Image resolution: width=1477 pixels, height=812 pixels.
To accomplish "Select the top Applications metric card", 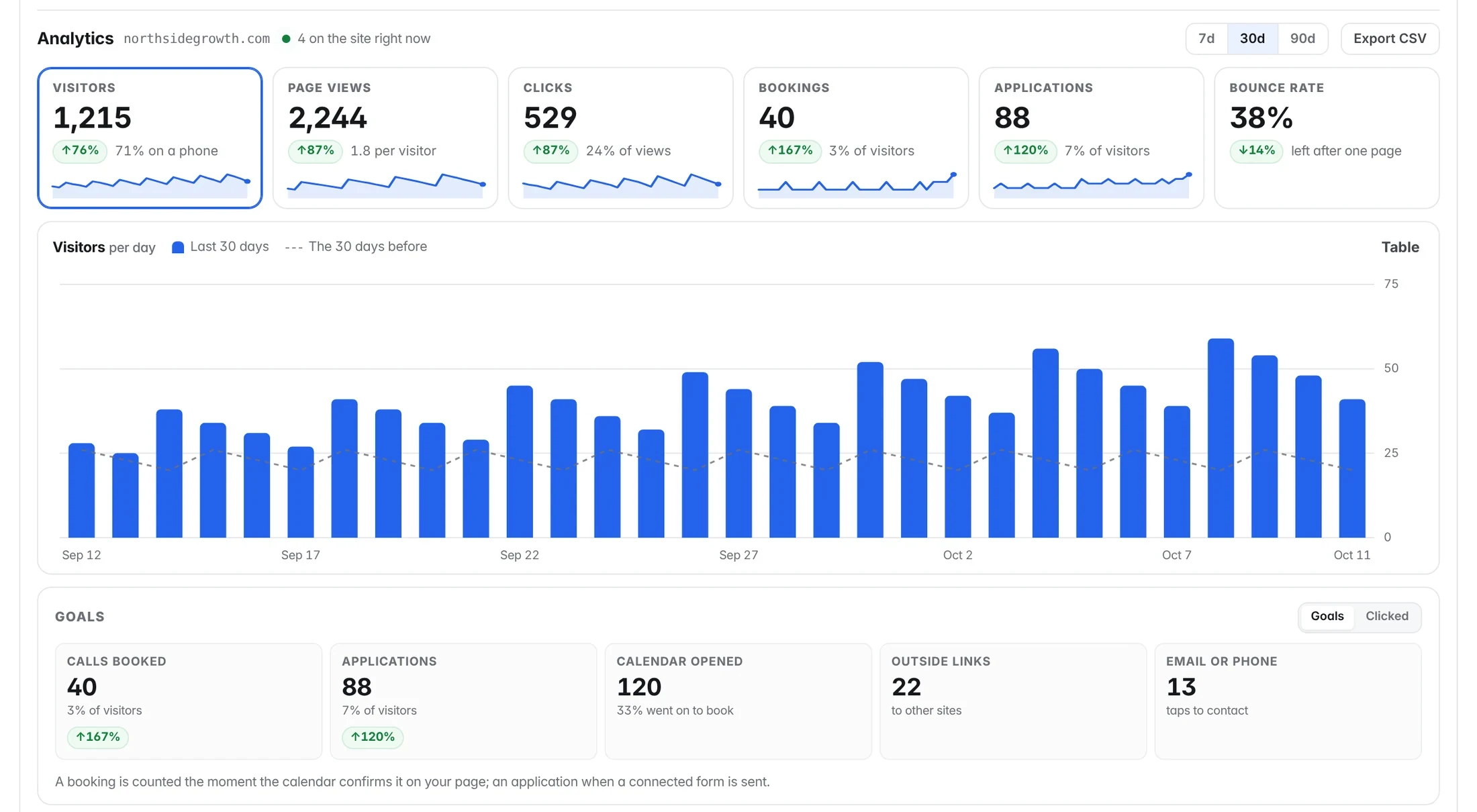I will coord(1092,138).
